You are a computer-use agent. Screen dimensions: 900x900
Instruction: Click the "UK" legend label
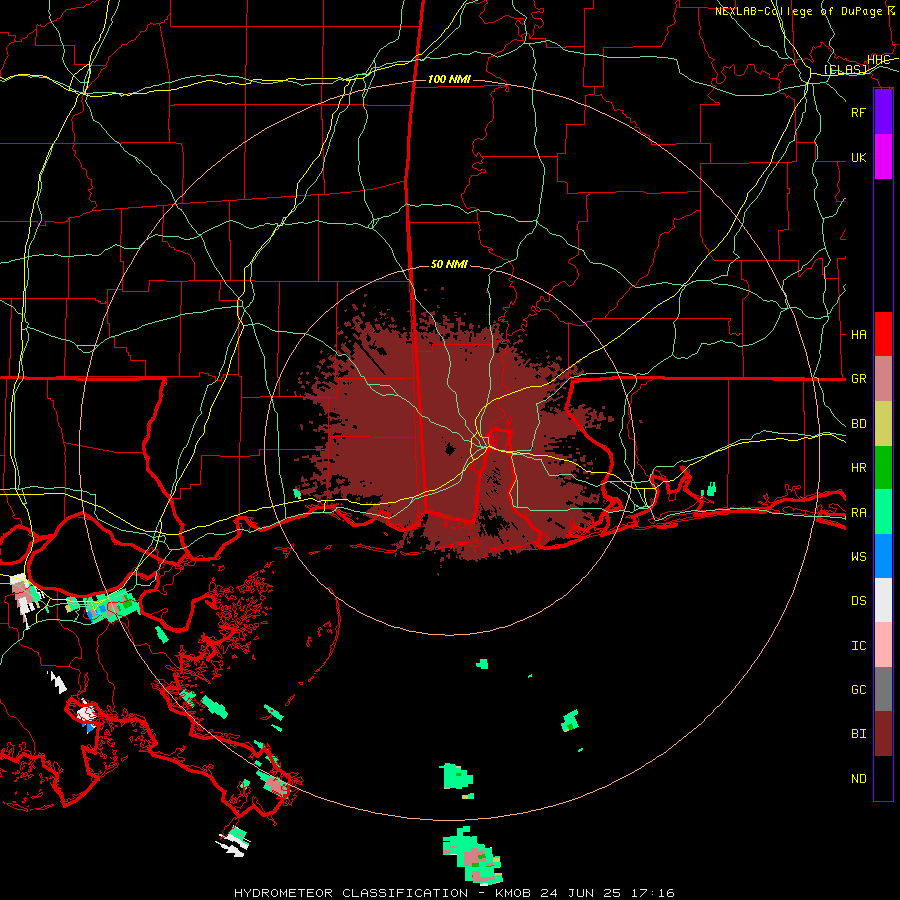[x=858, y=157]
